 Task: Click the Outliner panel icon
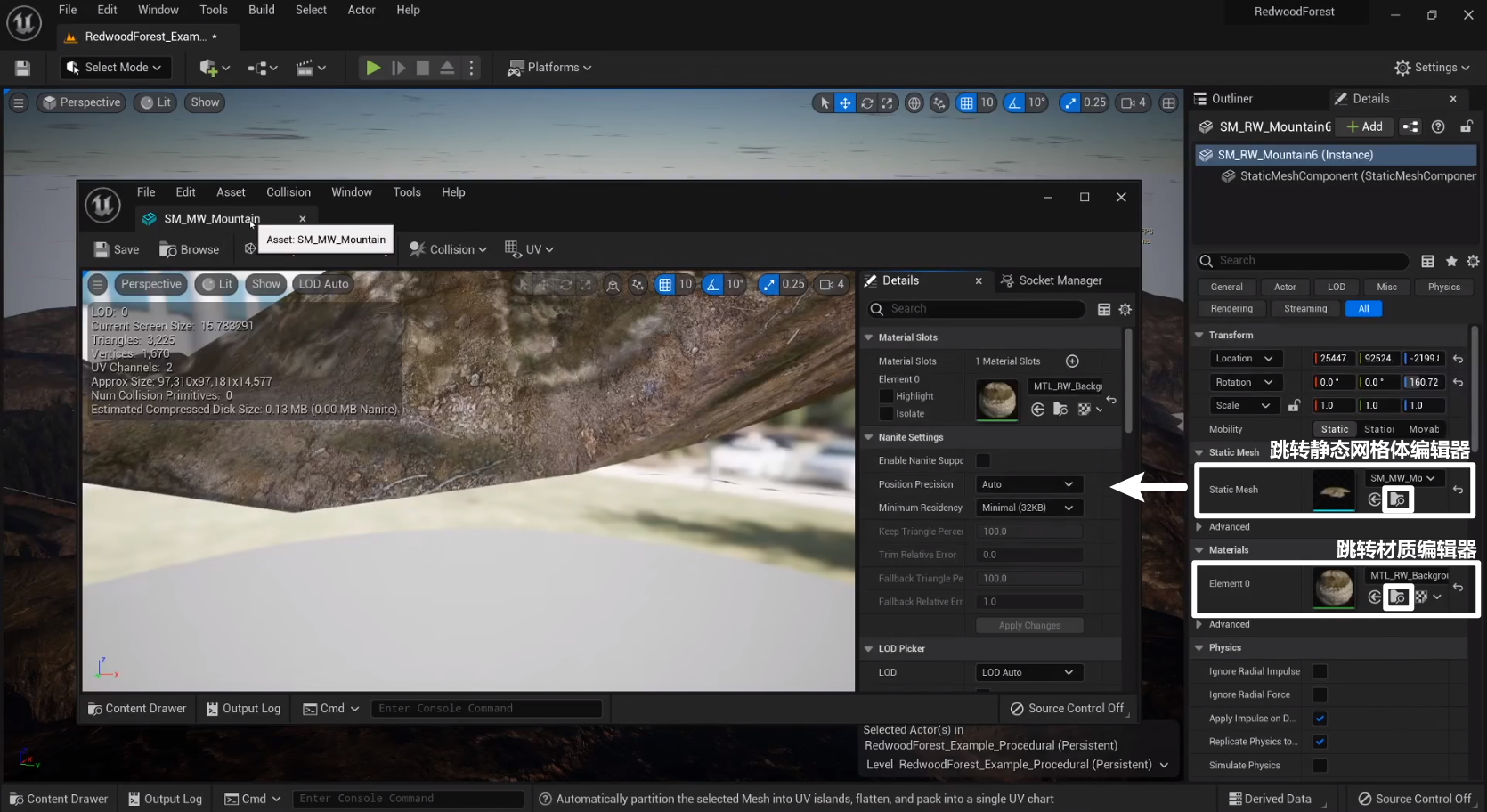(1200, 99)
